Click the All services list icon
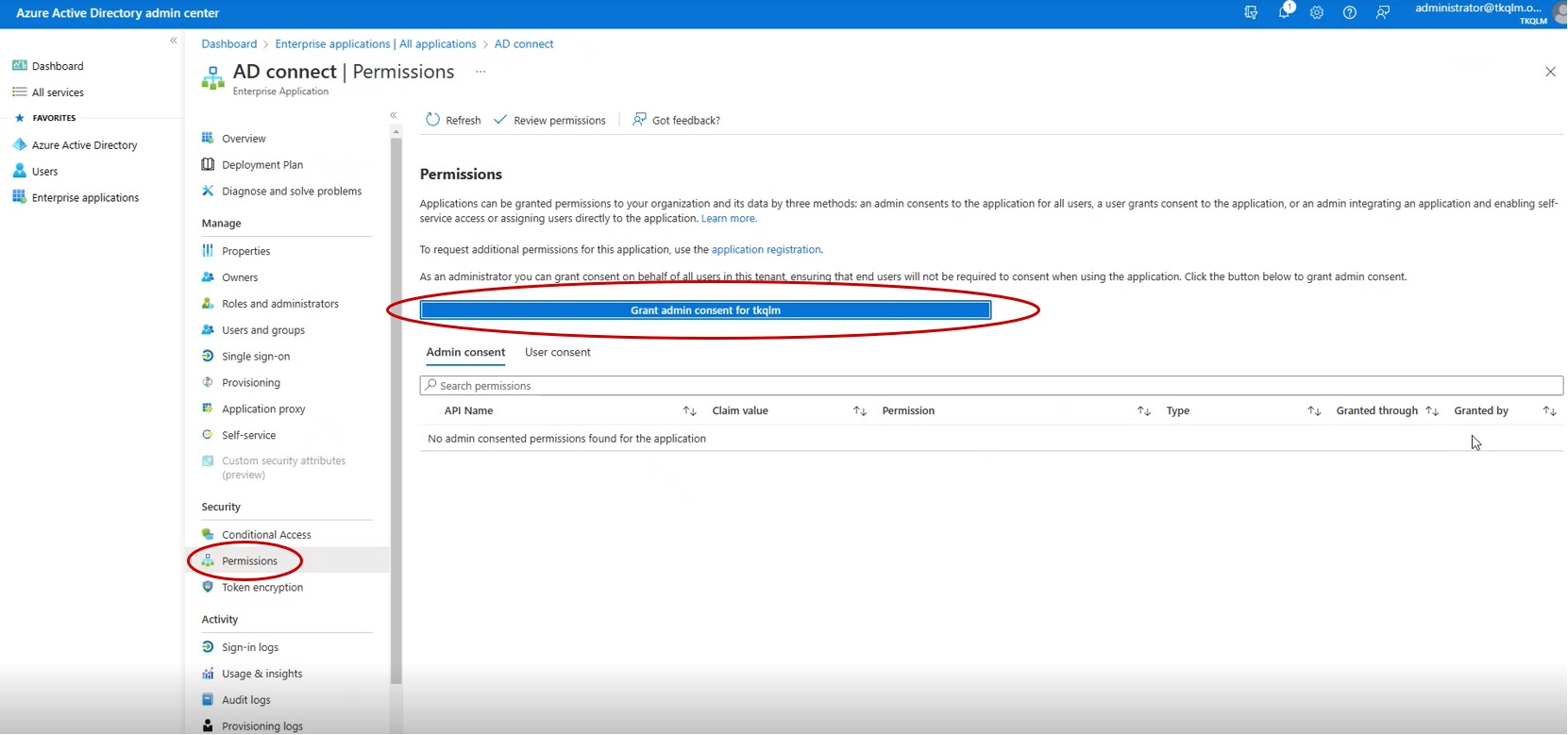Viewport: 1568px width, 735px height. (19, 92)
